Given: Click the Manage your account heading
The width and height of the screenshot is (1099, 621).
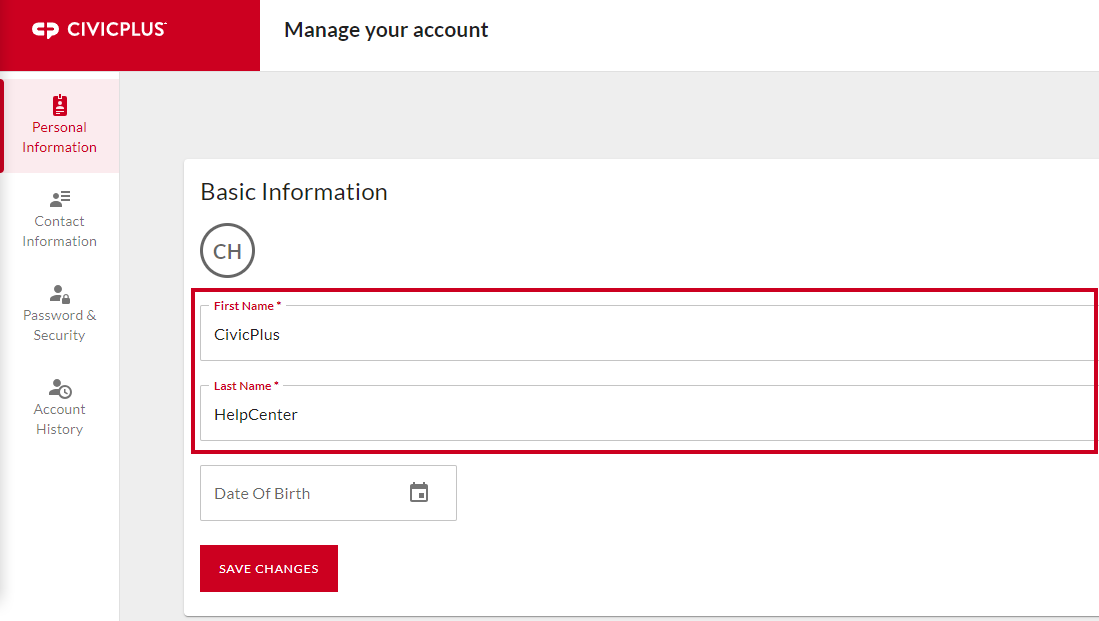Looking at the screenshot, I should 386,30.
